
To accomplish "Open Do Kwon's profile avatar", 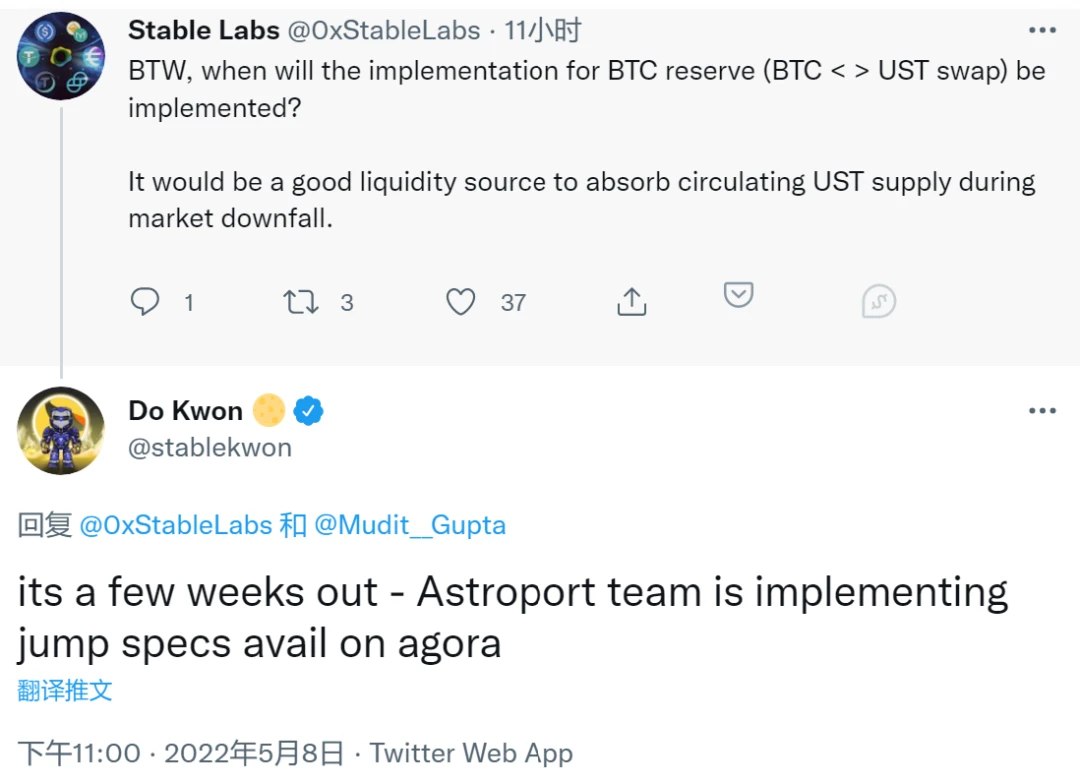I will click(x=61, y=430).
